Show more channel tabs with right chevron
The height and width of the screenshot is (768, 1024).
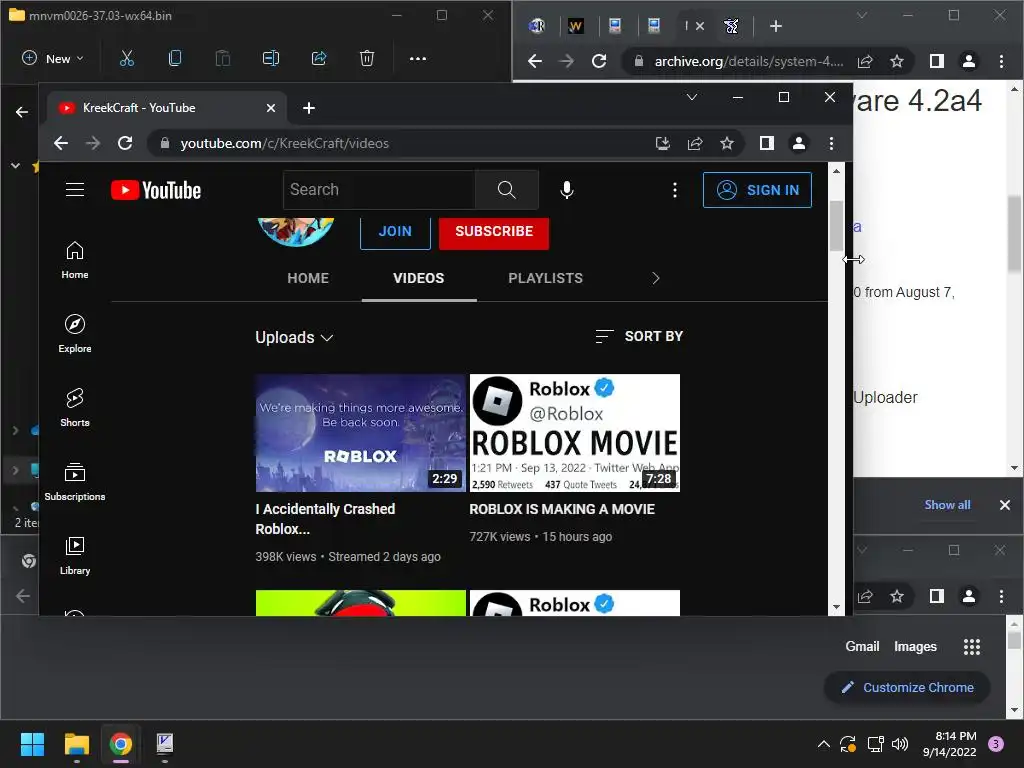pyautogui.click(x=656, y=278)
